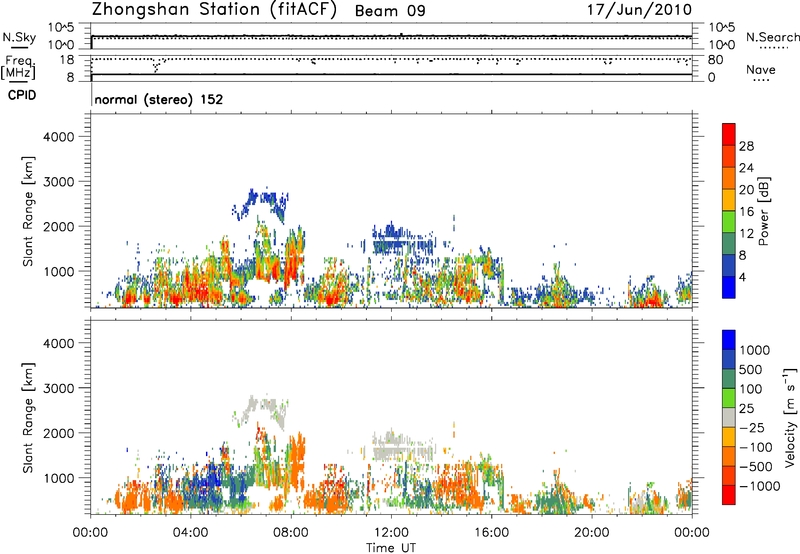
Task: Click the grey echo patch near 2700 km in velocity panel
Action: click(262, 410)
